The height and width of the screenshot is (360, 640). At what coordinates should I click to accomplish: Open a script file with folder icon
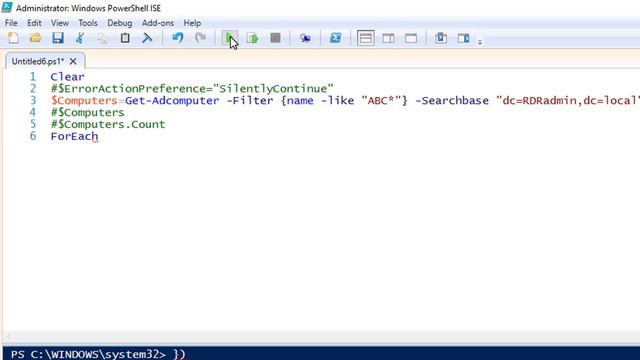tap(36, 38)
